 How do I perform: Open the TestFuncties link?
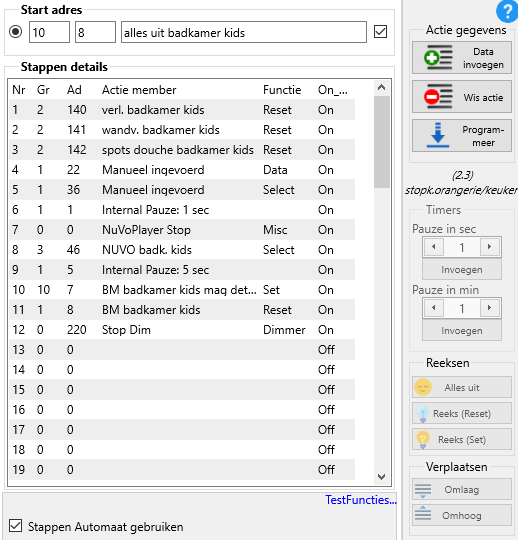tap(361, 500)
